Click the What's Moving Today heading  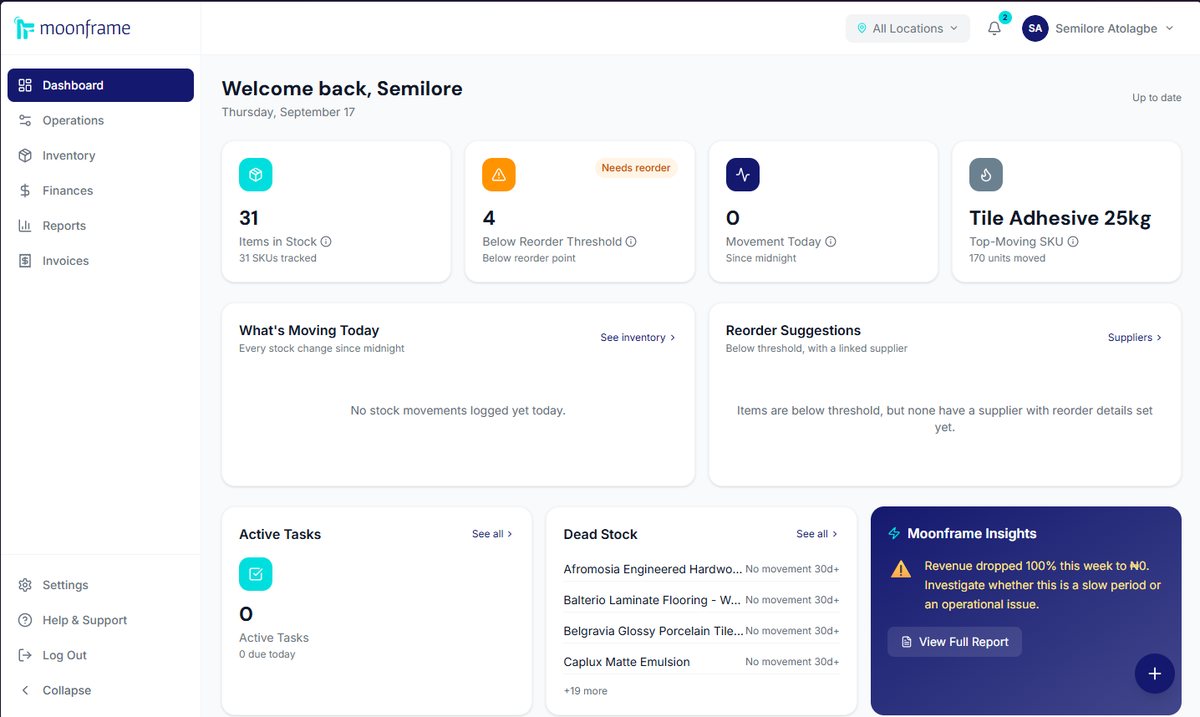click(309, 330)
